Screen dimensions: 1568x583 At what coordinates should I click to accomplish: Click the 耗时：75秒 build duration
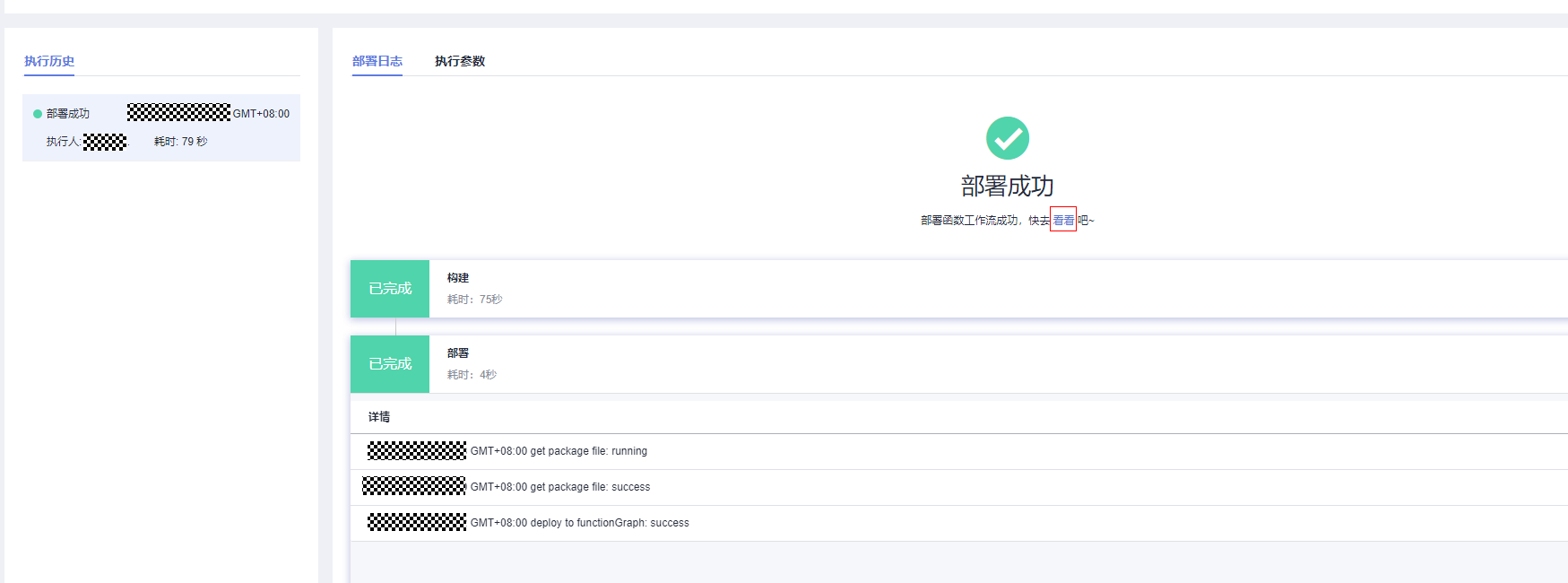point(474,300)
